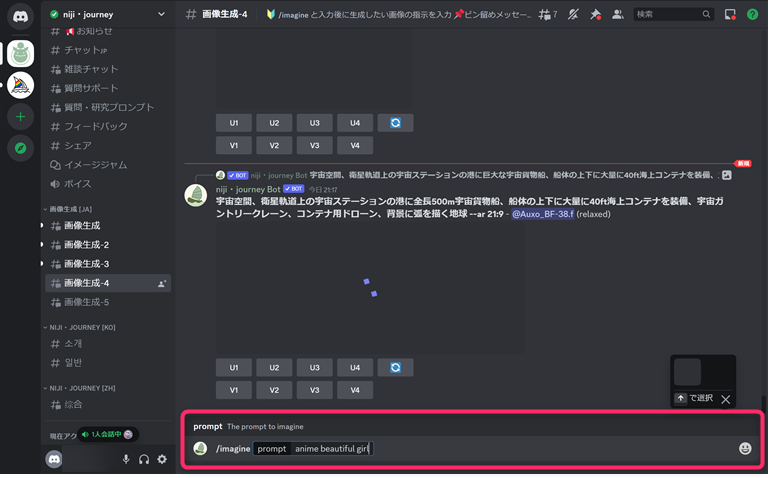
Task: Open emoji picker smiley icon
Action: 745,449
